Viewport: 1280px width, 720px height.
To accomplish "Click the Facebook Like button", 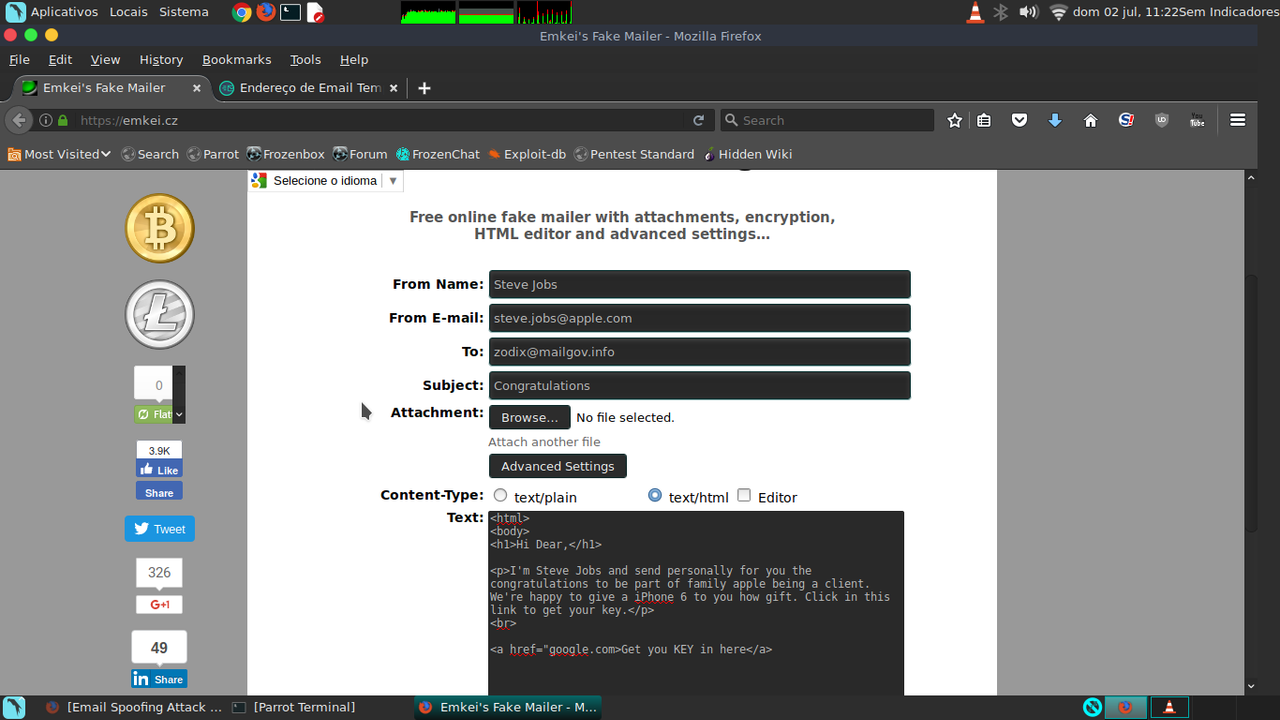I will [159, 470].
